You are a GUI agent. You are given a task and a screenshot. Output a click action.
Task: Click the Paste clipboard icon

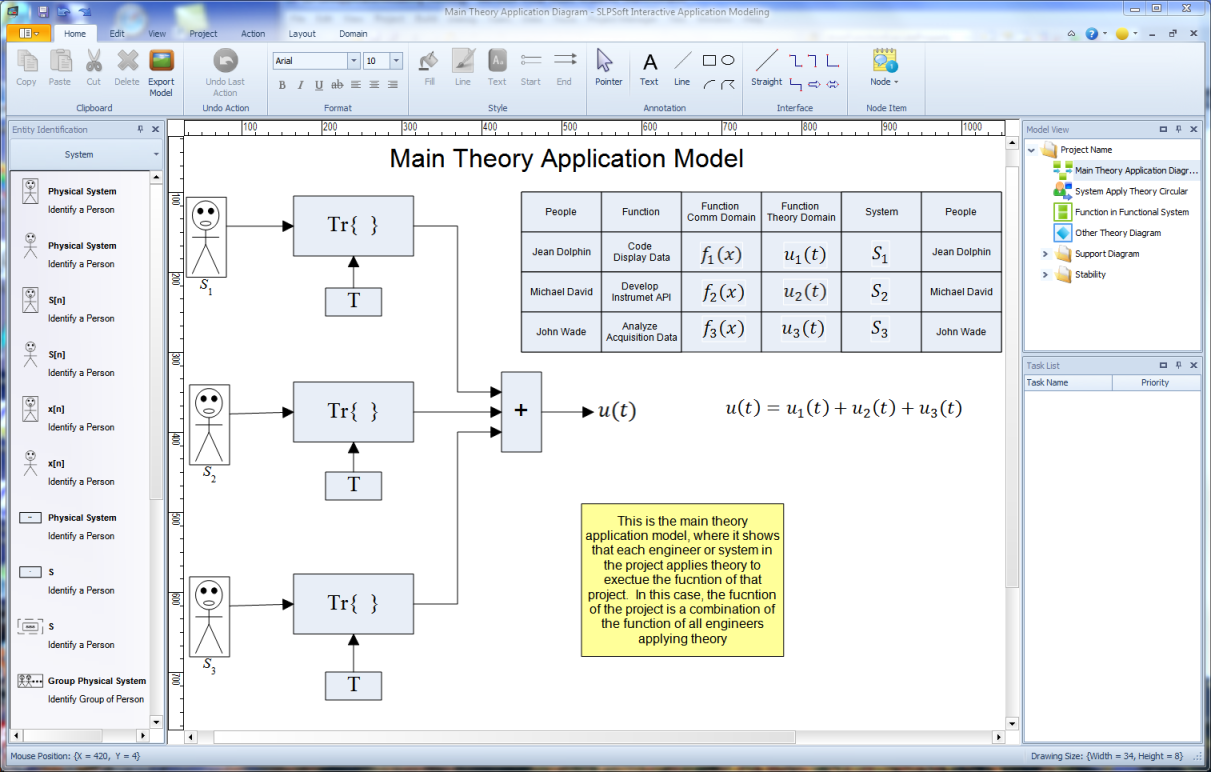60,61
